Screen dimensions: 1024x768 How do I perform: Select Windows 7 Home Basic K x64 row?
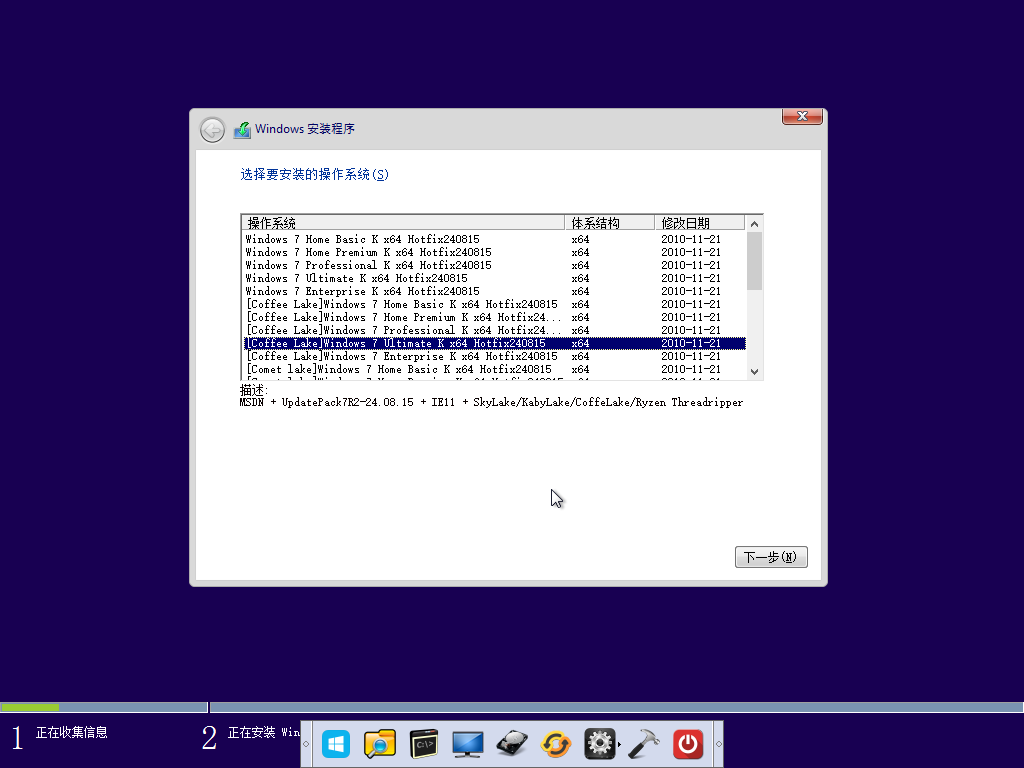point(494,239)
